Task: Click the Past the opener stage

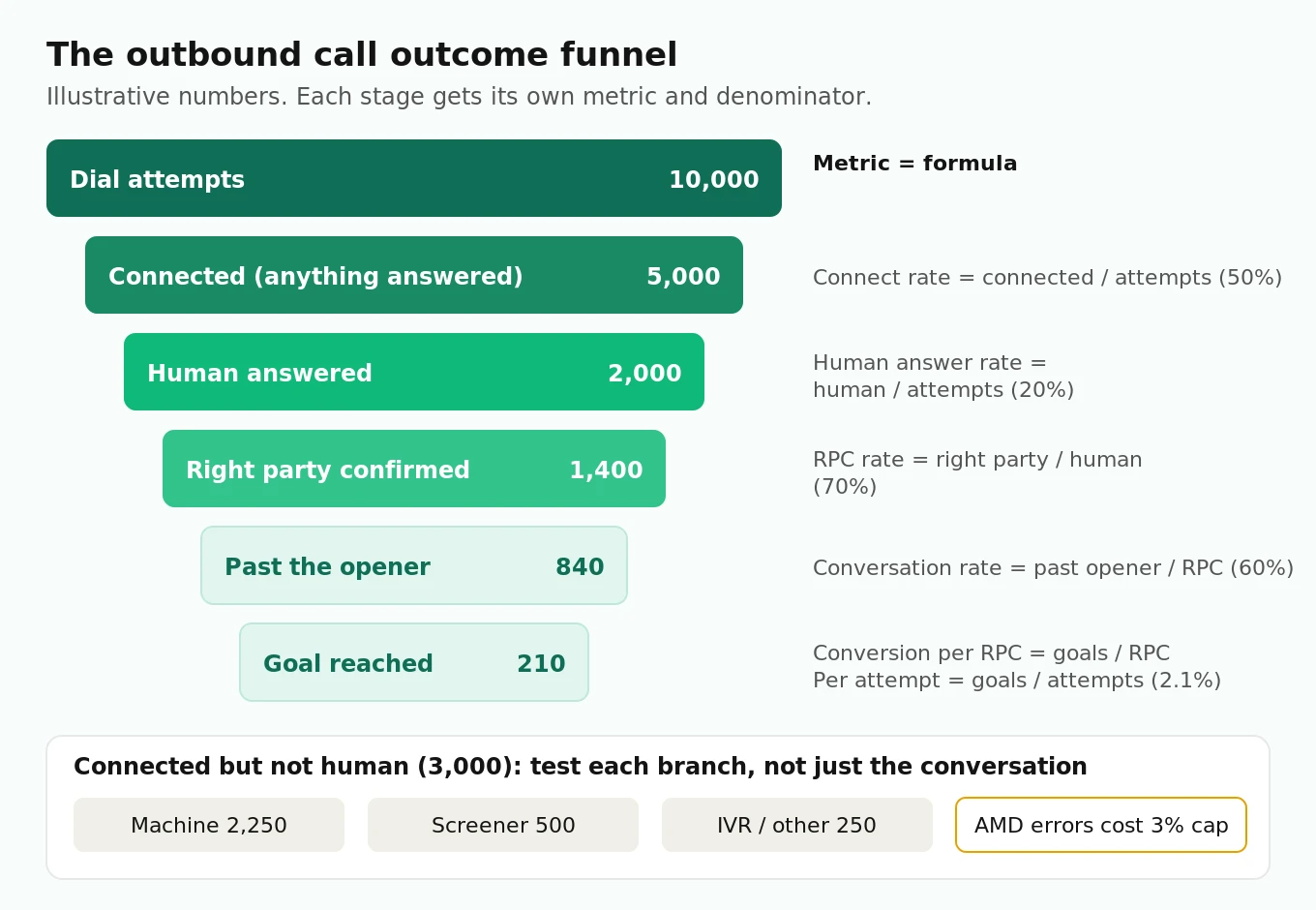Action: pyautogui.click(x=414, y=565)
